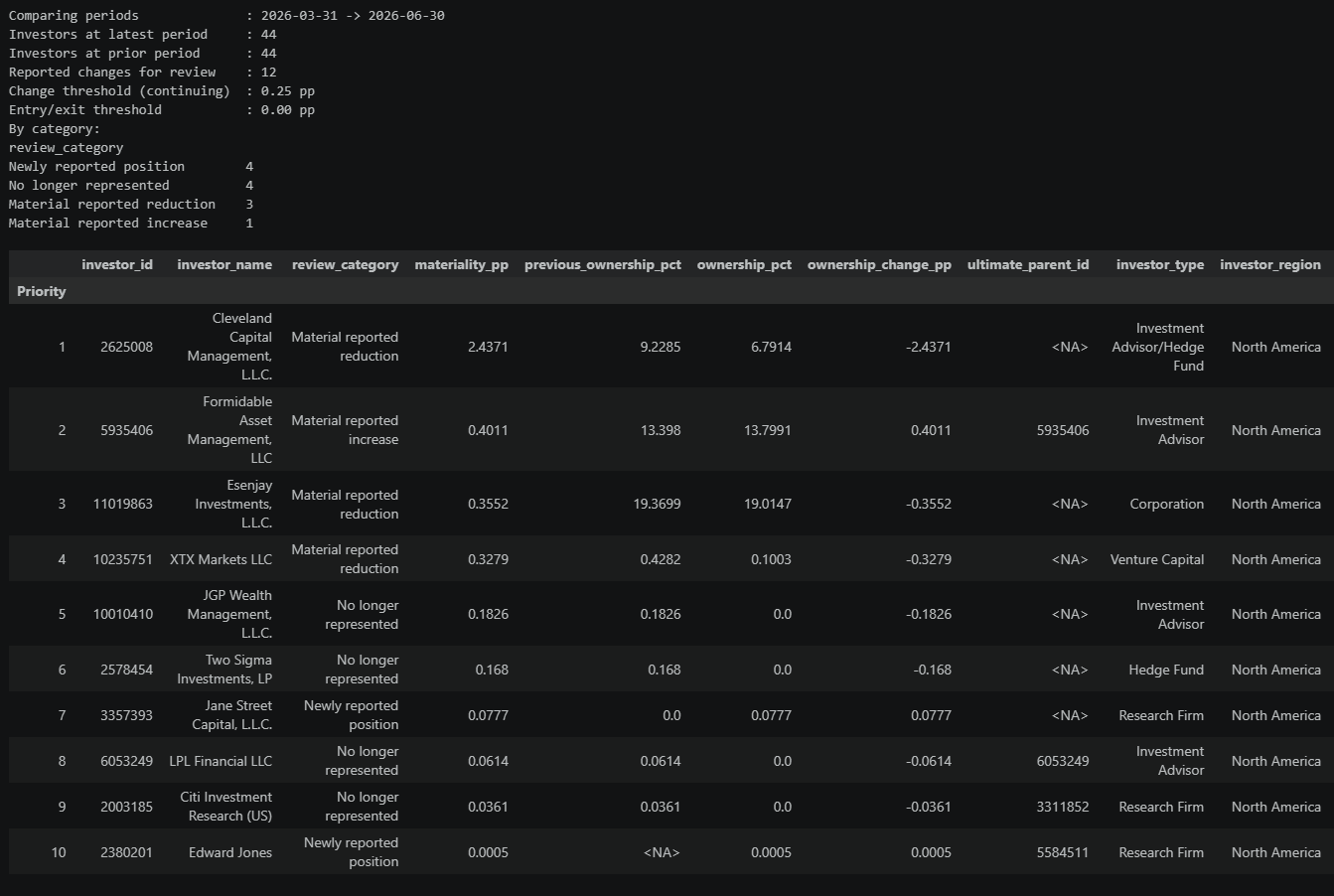Click the By category: heading line
Screen dimensions: 1334x896
pyautogui.click(x=55, y=128)
